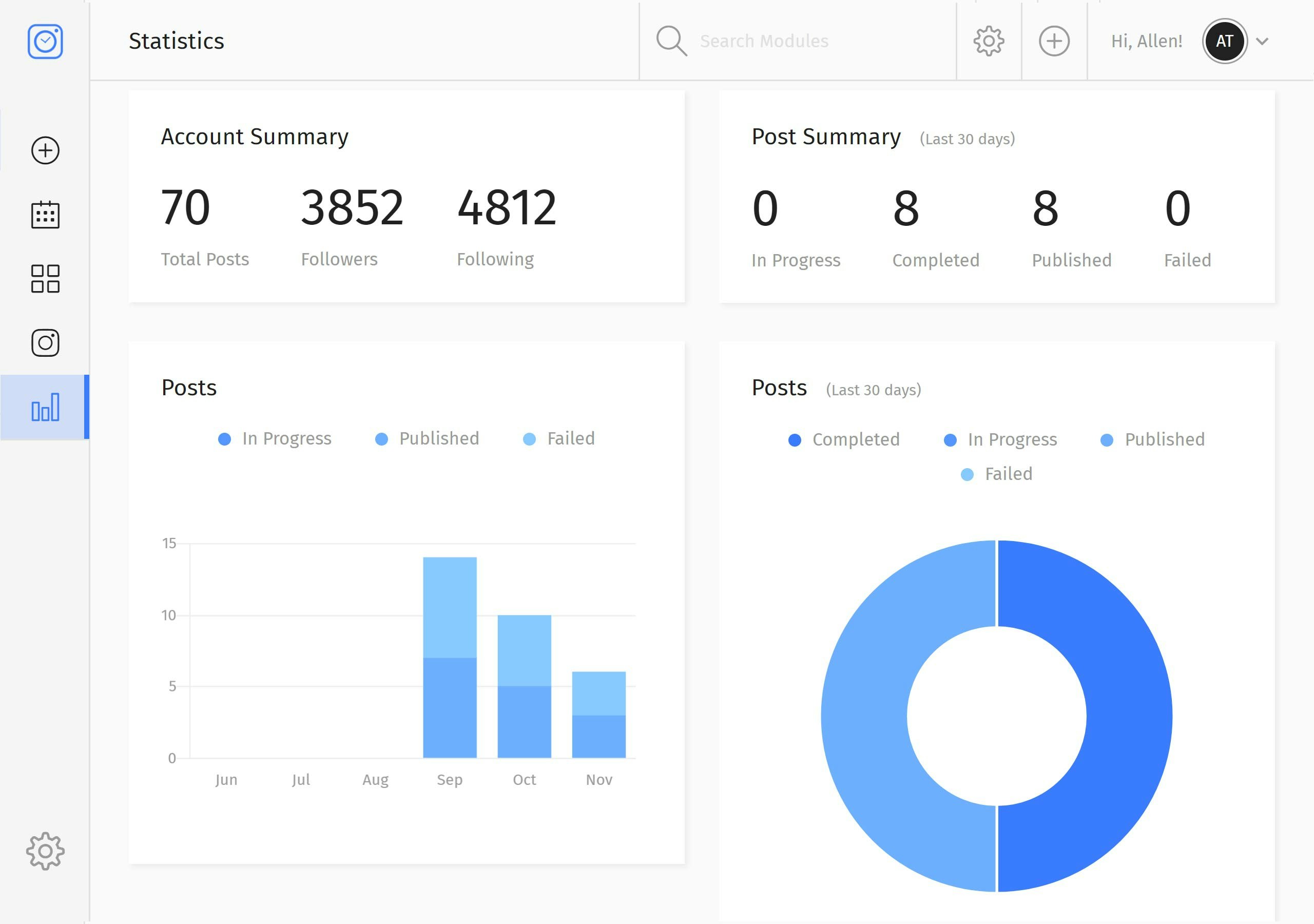Open the calendar sidebar icon
This screenshot has width=1314, height=924.
tap(45, 215)
